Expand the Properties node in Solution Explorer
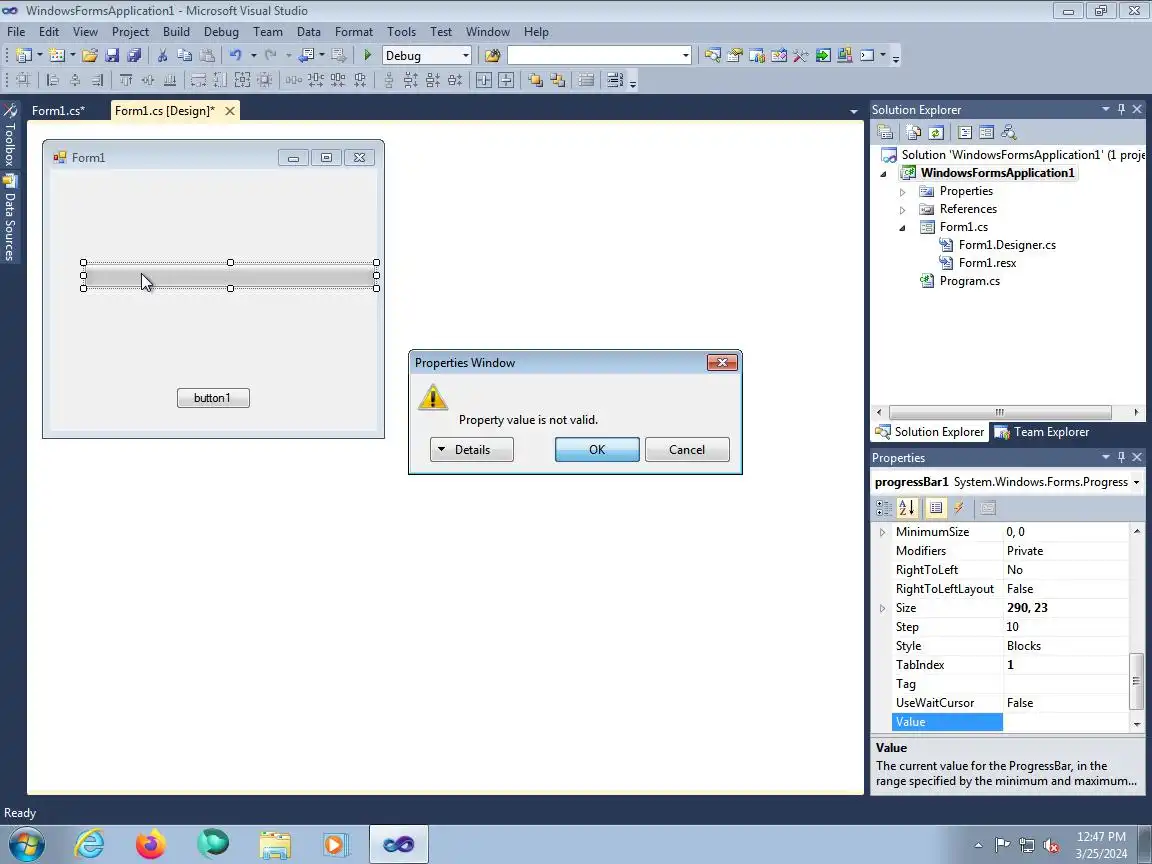Screen dimensions: 1152x864 903,192
